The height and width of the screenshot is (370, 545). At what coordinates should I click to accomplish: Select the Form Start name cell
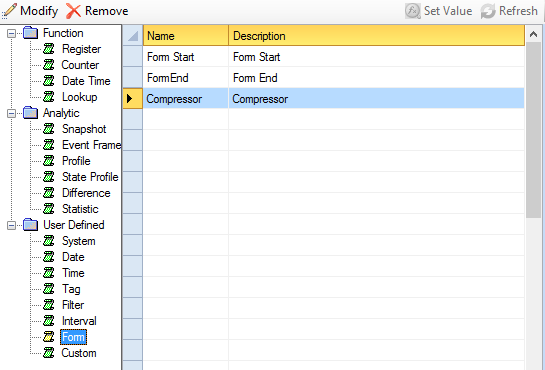(186, 57)
